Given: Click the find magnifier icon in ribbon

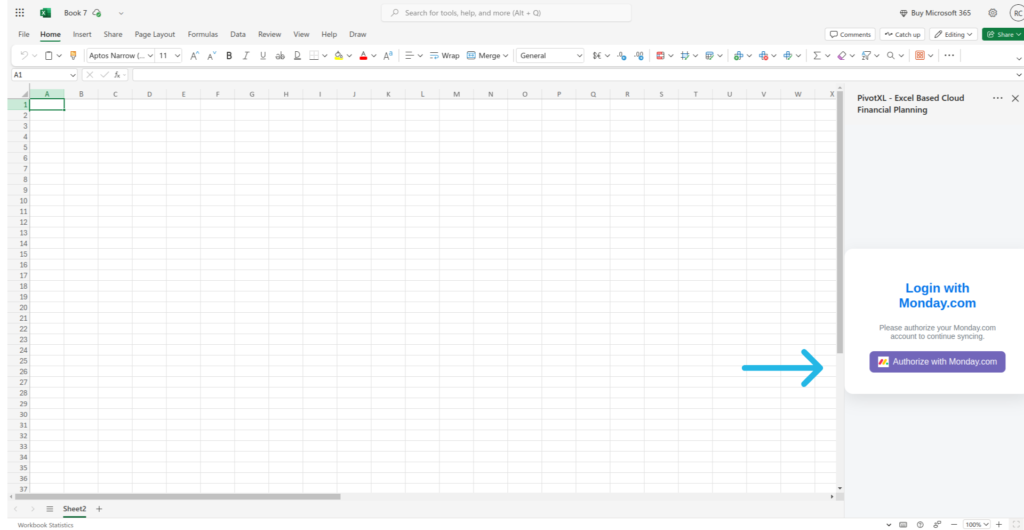Looking at the screenshot, I should tap(891, 56).
